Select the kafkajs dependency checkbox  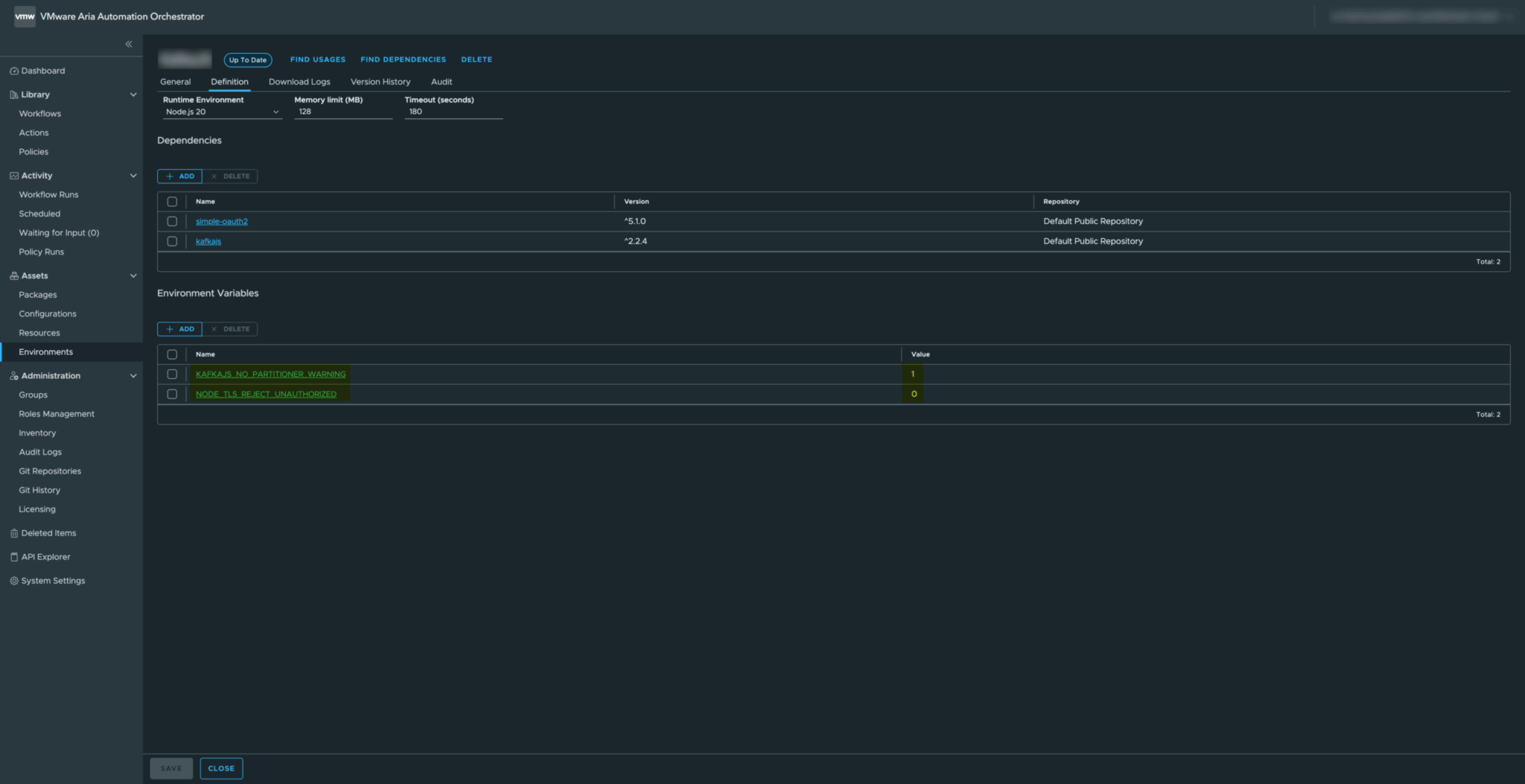(172, 241)
